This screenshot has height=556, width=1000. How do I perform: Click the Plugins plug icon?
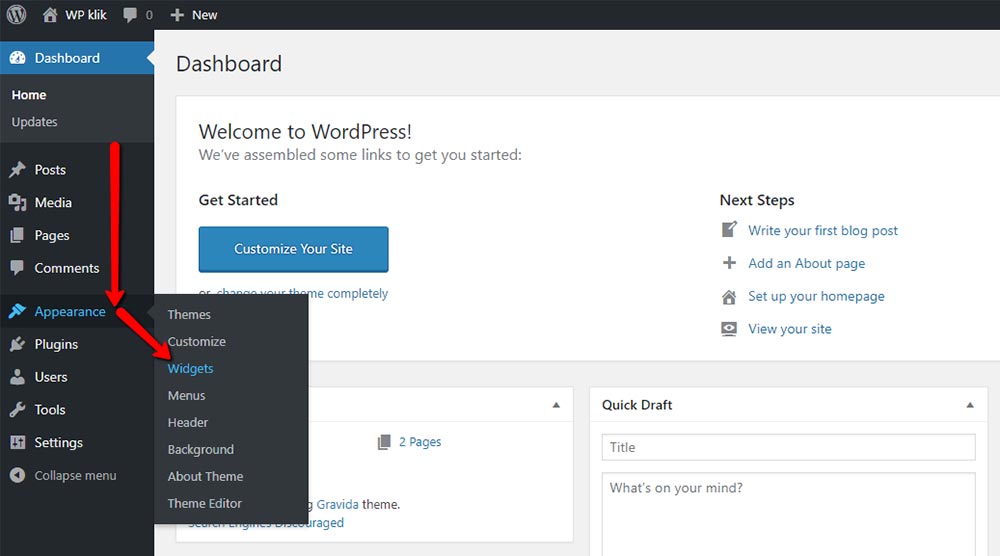(17, 344)
